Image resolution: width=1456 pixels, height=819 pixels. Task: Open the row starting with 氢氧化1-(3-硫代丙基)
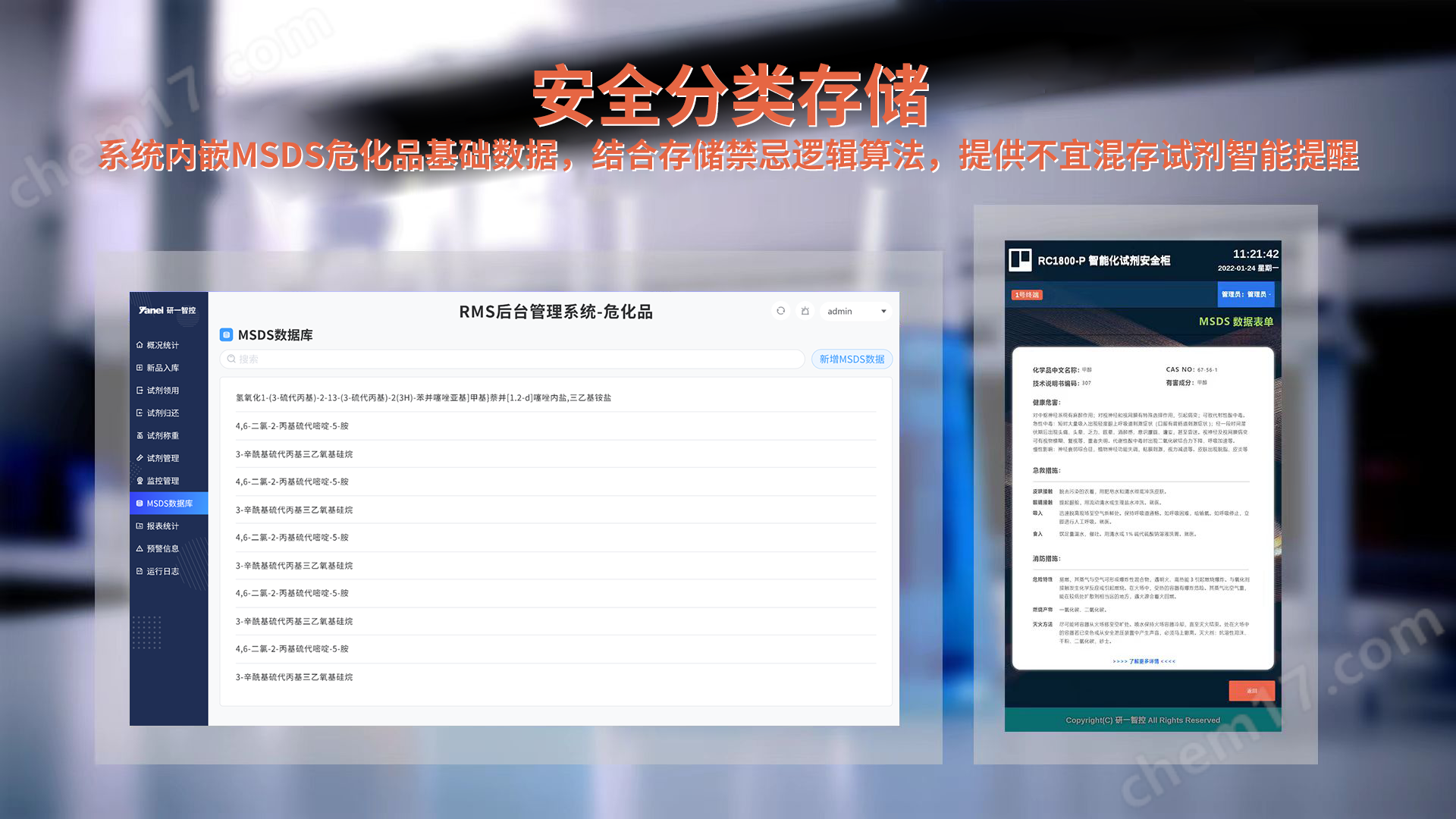pos(555,397)
